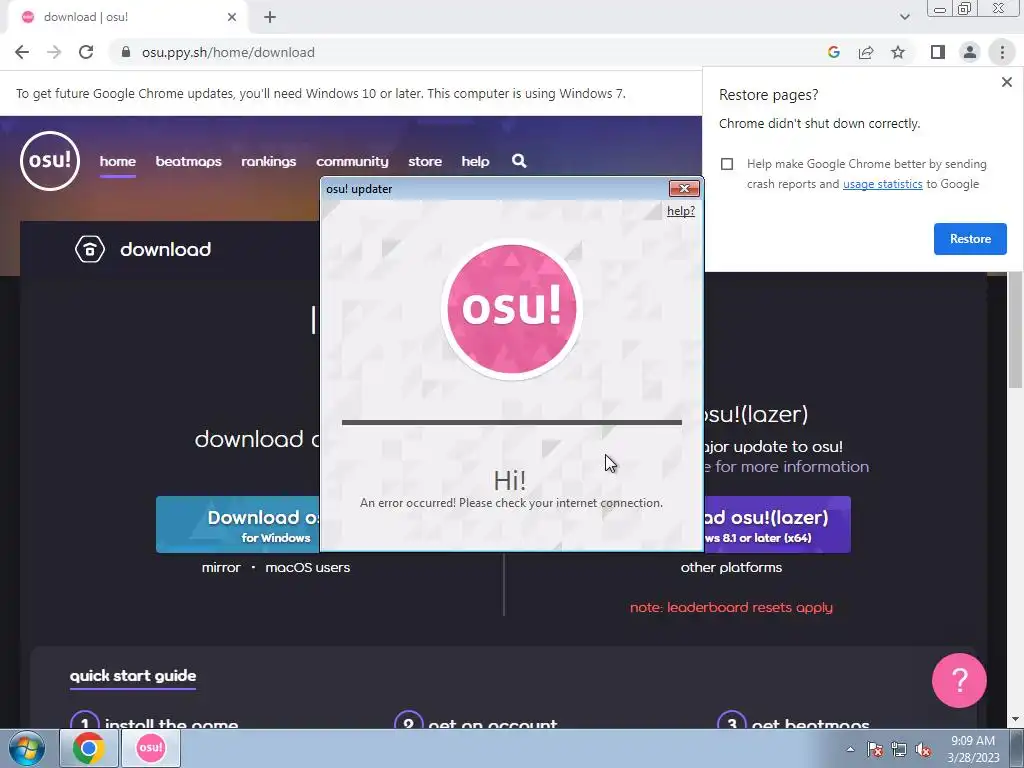Bookmark this page with star icon
The width and height of the screenshot is (1024, 768).
tap(898, 52)
